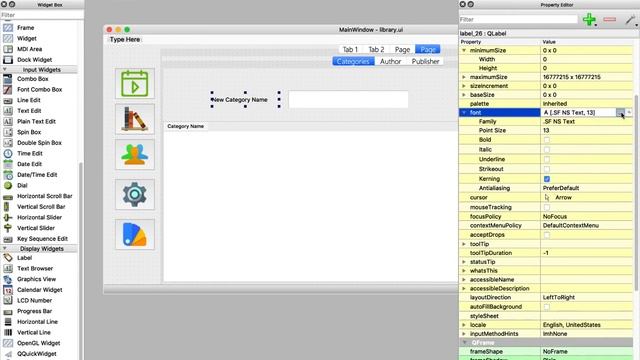
Task: Expand the toolTip property
Action: (464, 244)
